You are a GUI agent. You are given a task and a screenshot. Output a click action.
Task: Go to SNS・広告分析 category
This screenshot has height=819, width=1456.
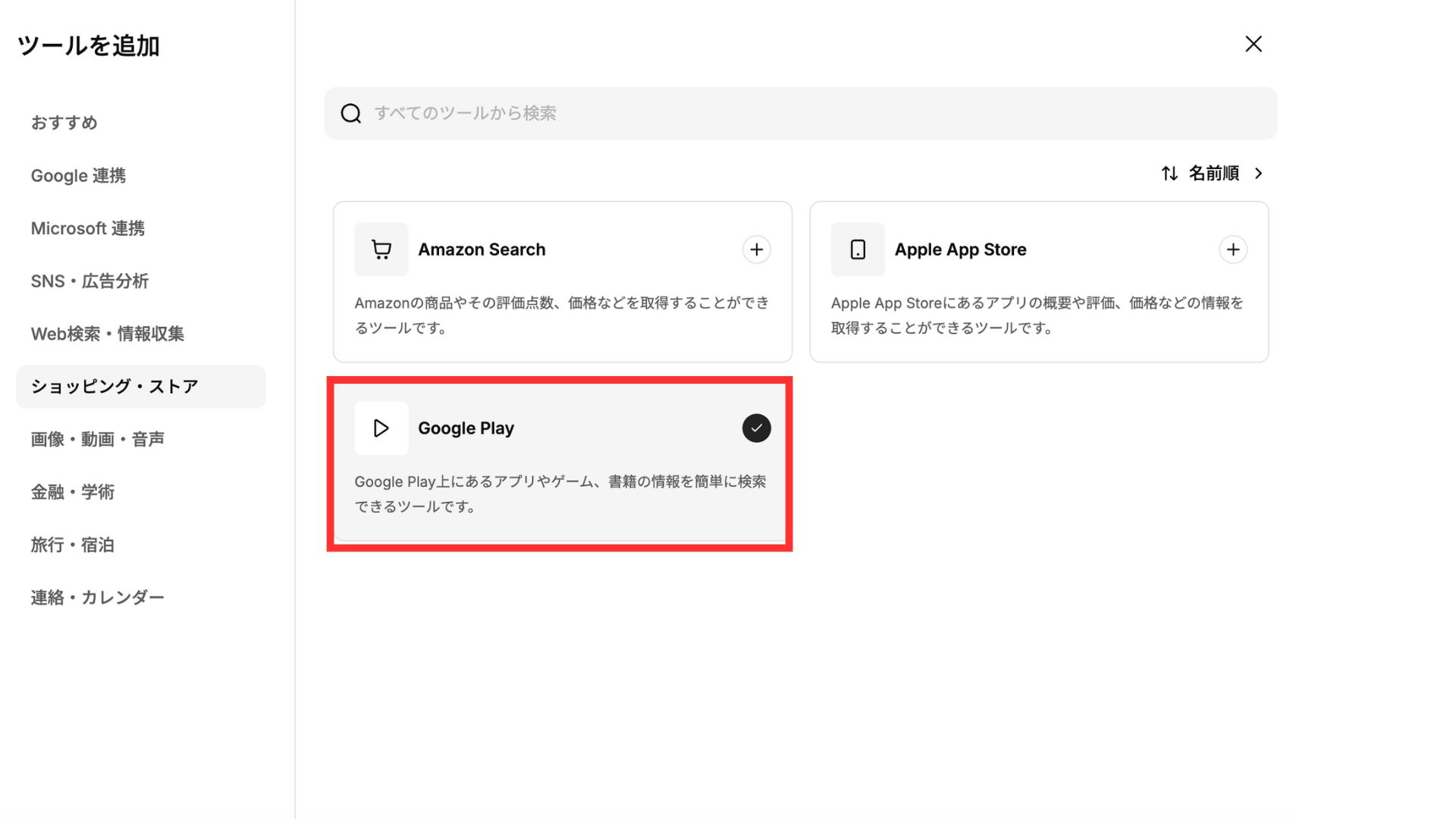click(89, 281)
